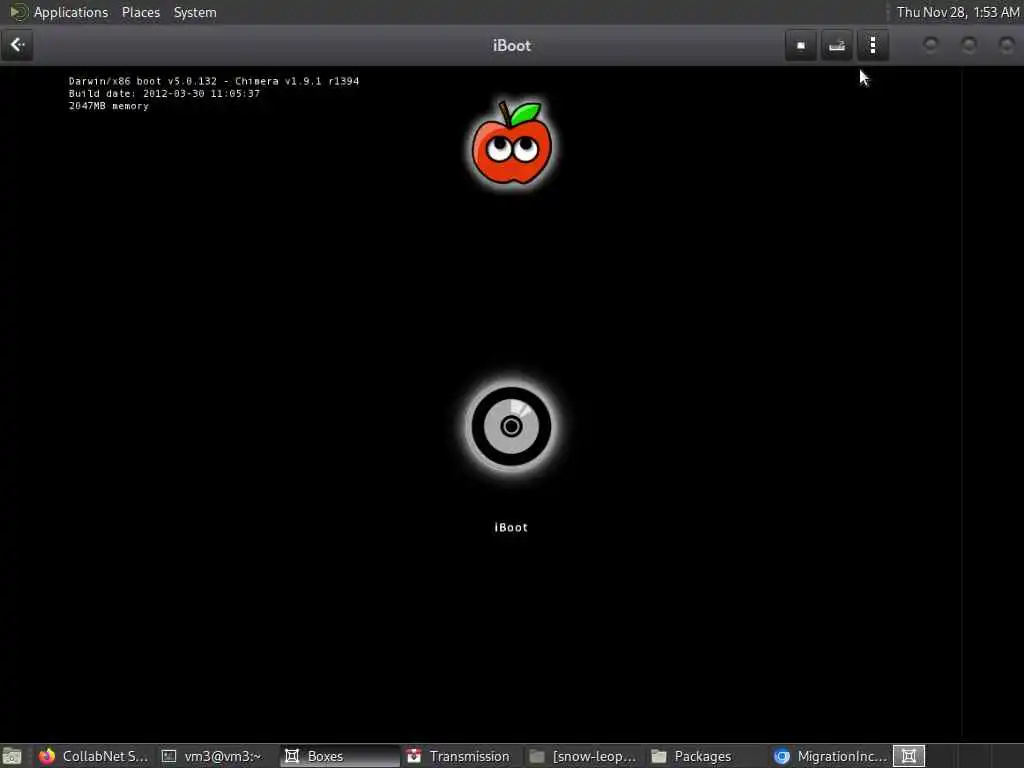
Task: Switch to CollabNet Firefox window in taskbar
Action: point(93,756)
